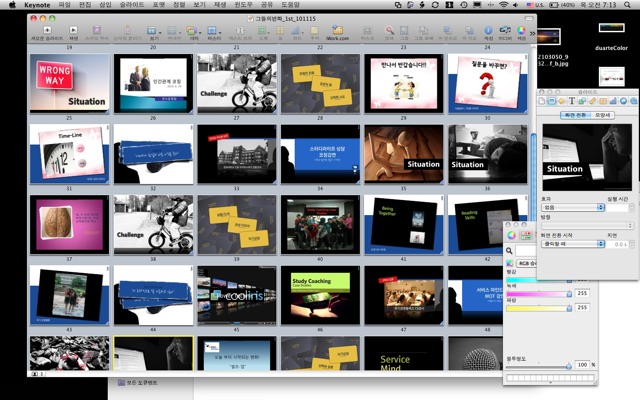Click the Wi-Fi status icon
Screen dimensions: 640x400
504,5
